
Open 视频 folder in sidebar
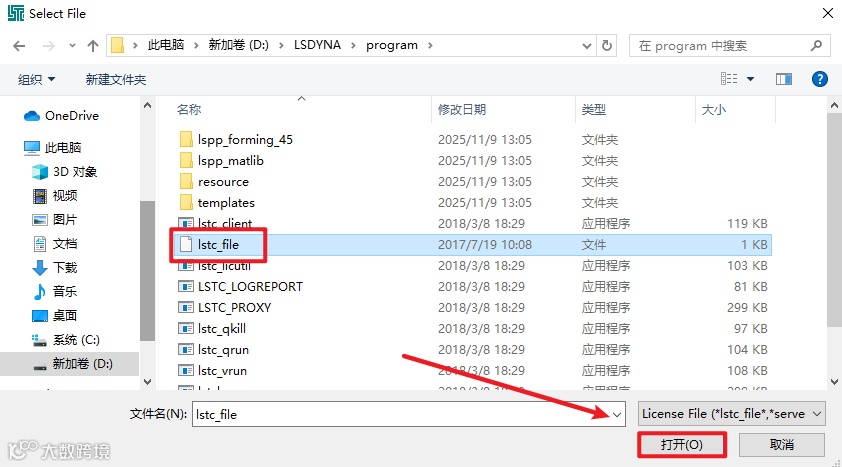click(55, 196)
